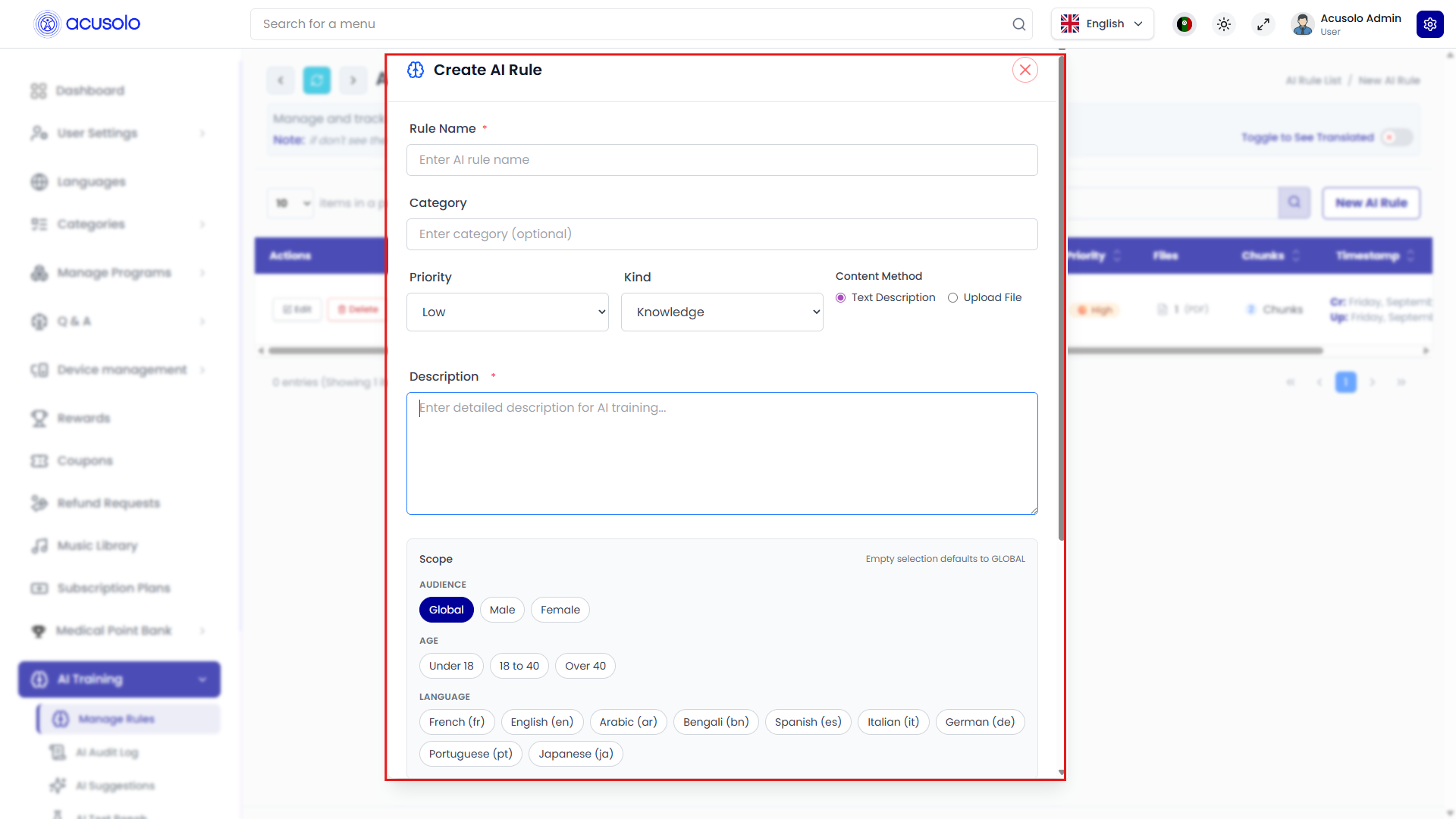Open the Kind dropdown
Viewport: 1456px width, 819px height.
click(x=722, y=312)
